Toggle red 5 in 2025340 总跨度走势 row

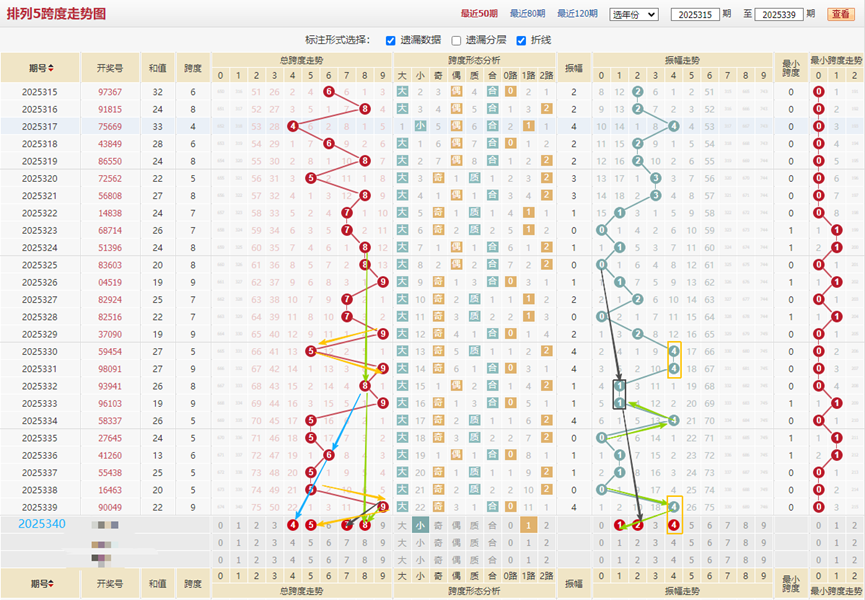coord(311,525)
